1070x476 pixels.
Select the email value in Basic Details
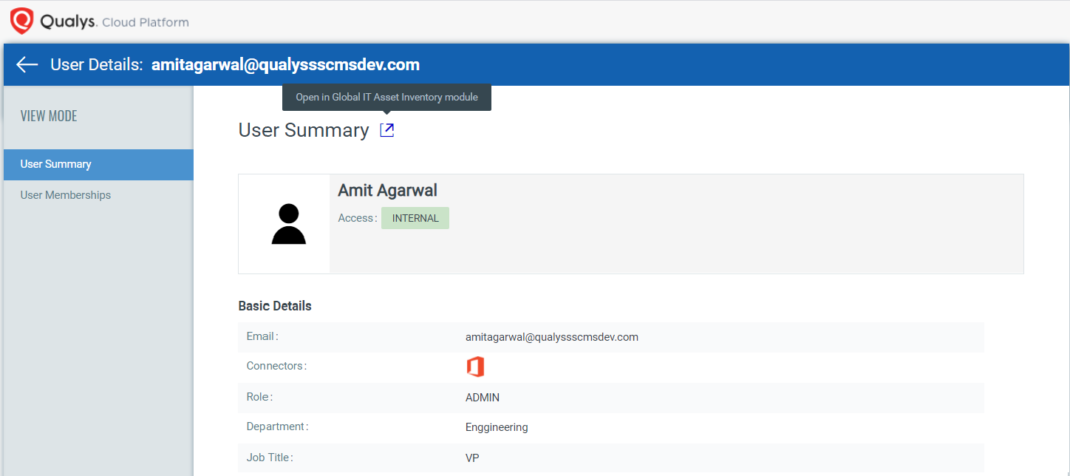tap(545, 337)
